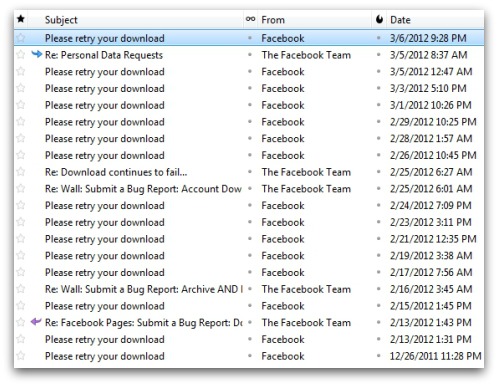Click The Facebook Team sender on 2/25/2012 6:27 AM
The image size is (498, 386).
[x=306, y=172]
